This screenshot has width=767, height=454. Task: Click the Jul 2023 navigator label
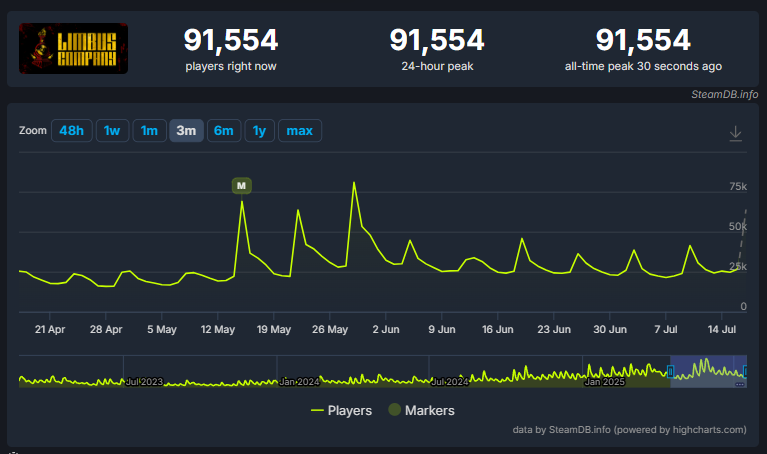(x=144, y=382)
